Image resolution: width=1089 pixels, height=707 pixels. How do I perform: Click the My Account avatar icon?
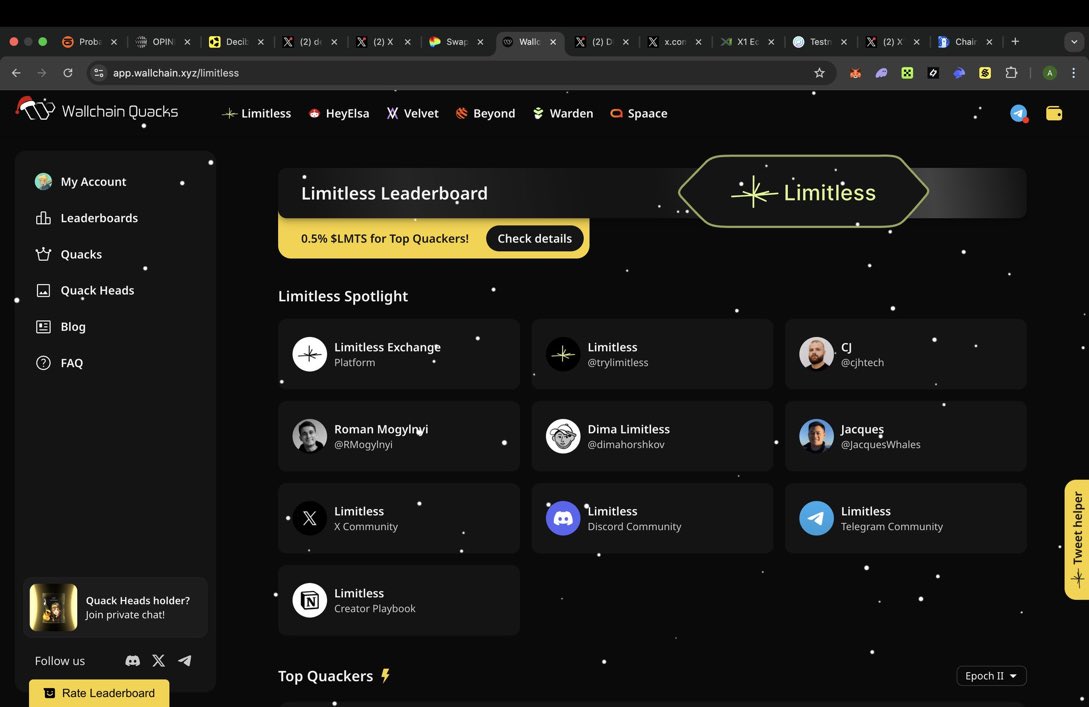point(43,181)
